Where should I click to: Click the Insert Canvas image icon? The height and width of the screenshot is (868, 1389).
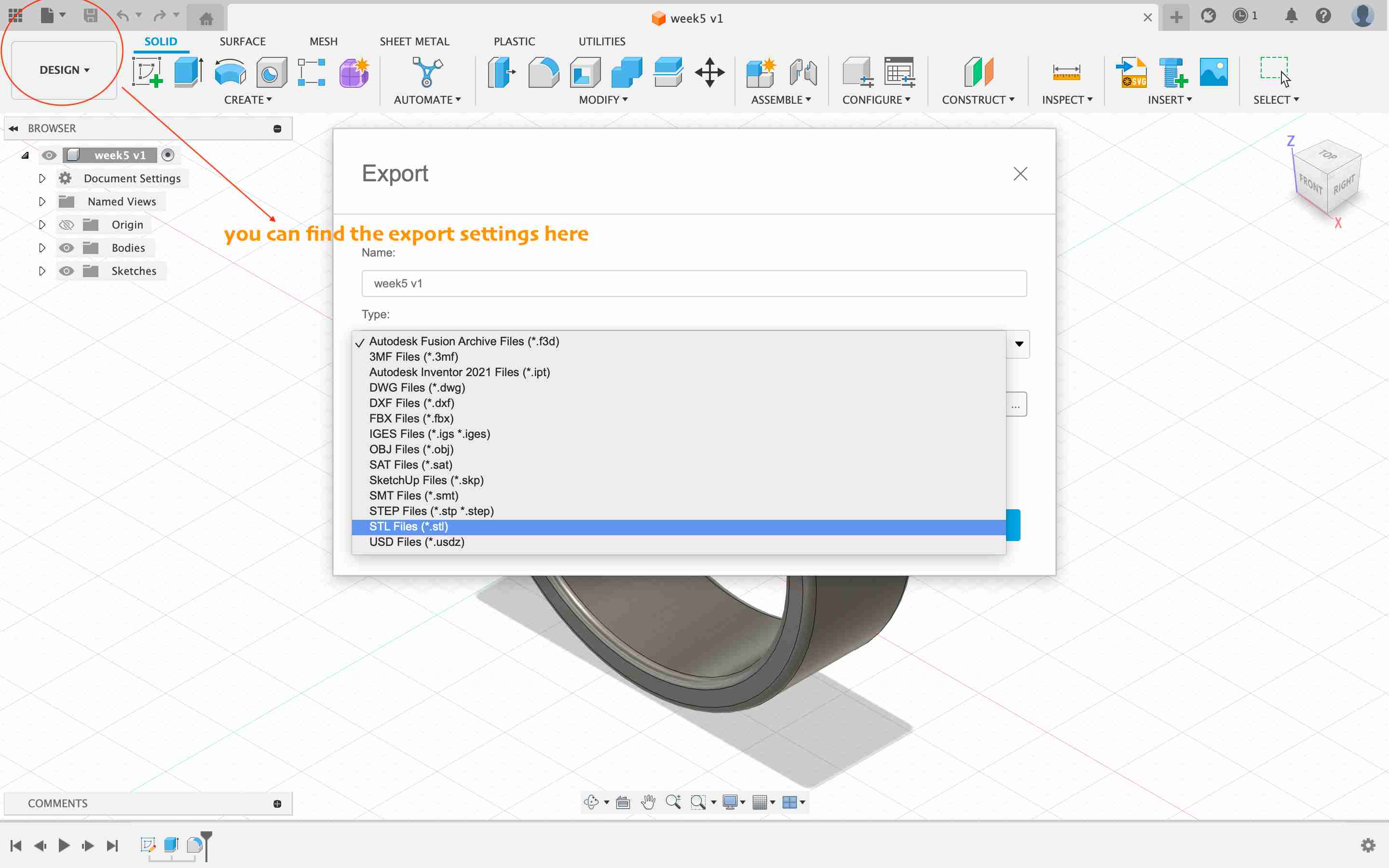pos(1213,72)
